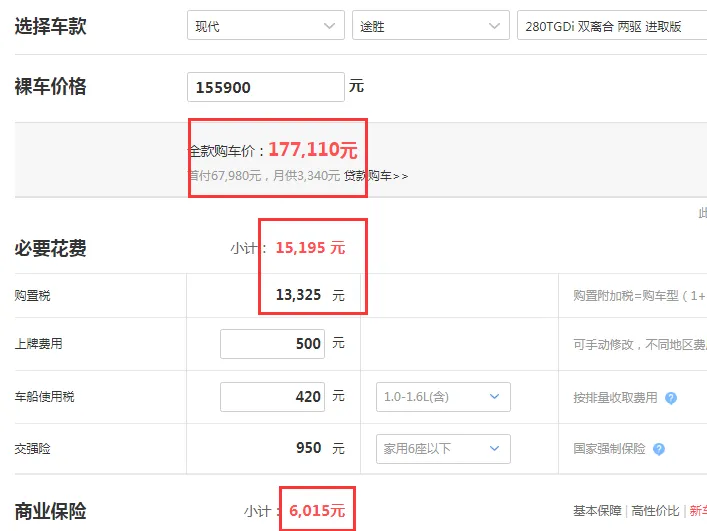Click the help icon beside 按排量收取费用

click(671, 398)
